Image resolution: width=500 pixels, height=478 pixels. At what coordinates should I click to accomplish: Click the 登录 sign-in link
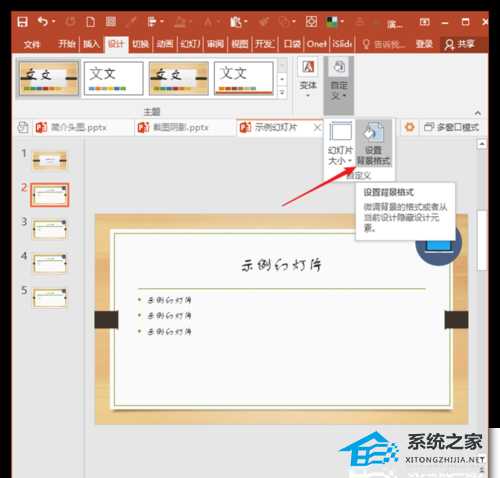point(424,44)
